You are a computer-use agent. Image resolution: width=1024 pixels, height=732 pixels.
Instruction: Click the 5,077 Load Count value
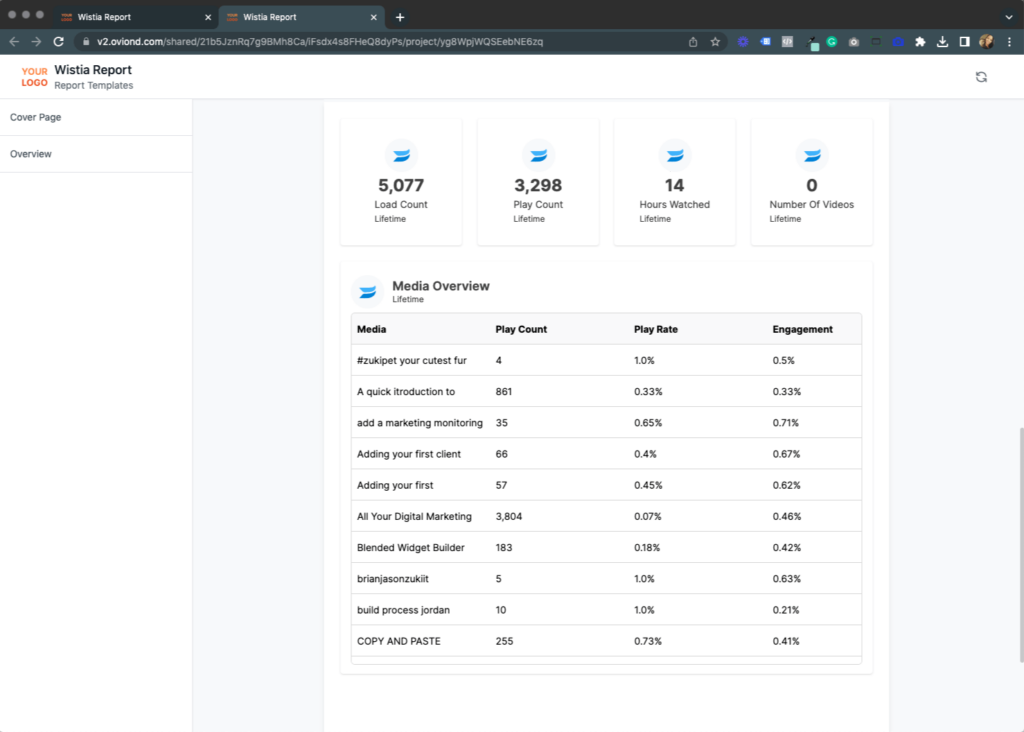[401, 185]
